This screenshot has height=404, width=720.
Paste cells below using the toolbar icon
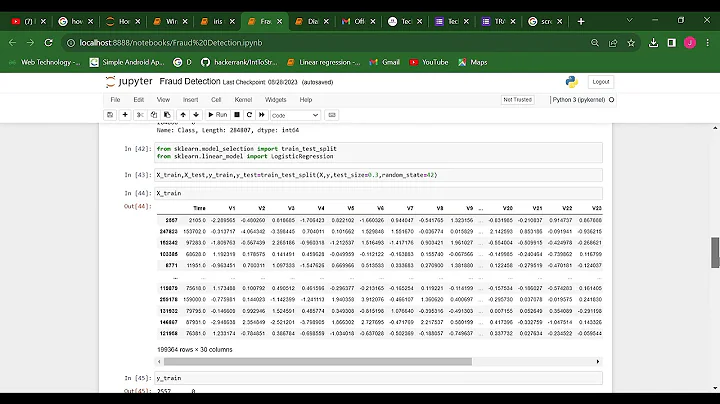click(x=167, y=115)
